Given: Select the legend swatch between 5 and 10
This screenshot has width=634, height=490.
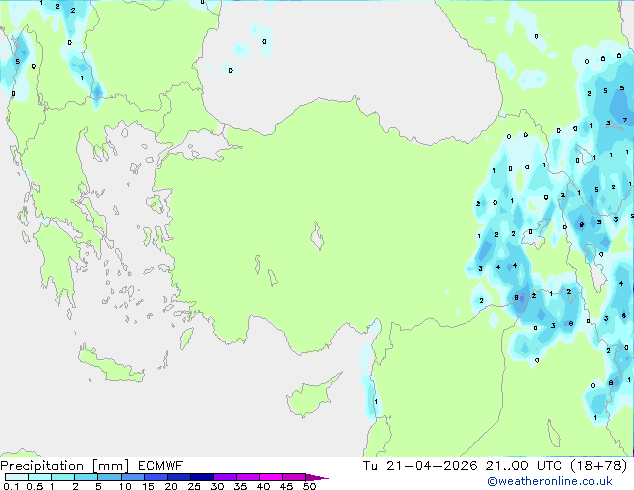Looking at the screenshot, I should click(109, 477).
